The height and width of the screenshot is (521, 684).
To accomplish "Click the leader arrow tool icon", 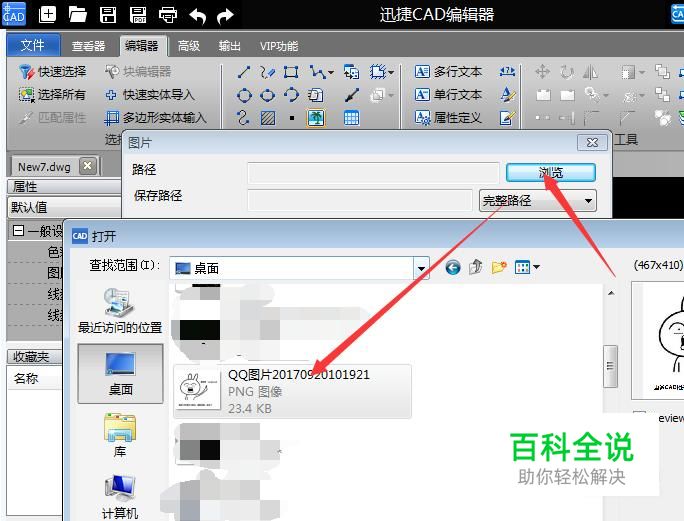I will point(352,95).
